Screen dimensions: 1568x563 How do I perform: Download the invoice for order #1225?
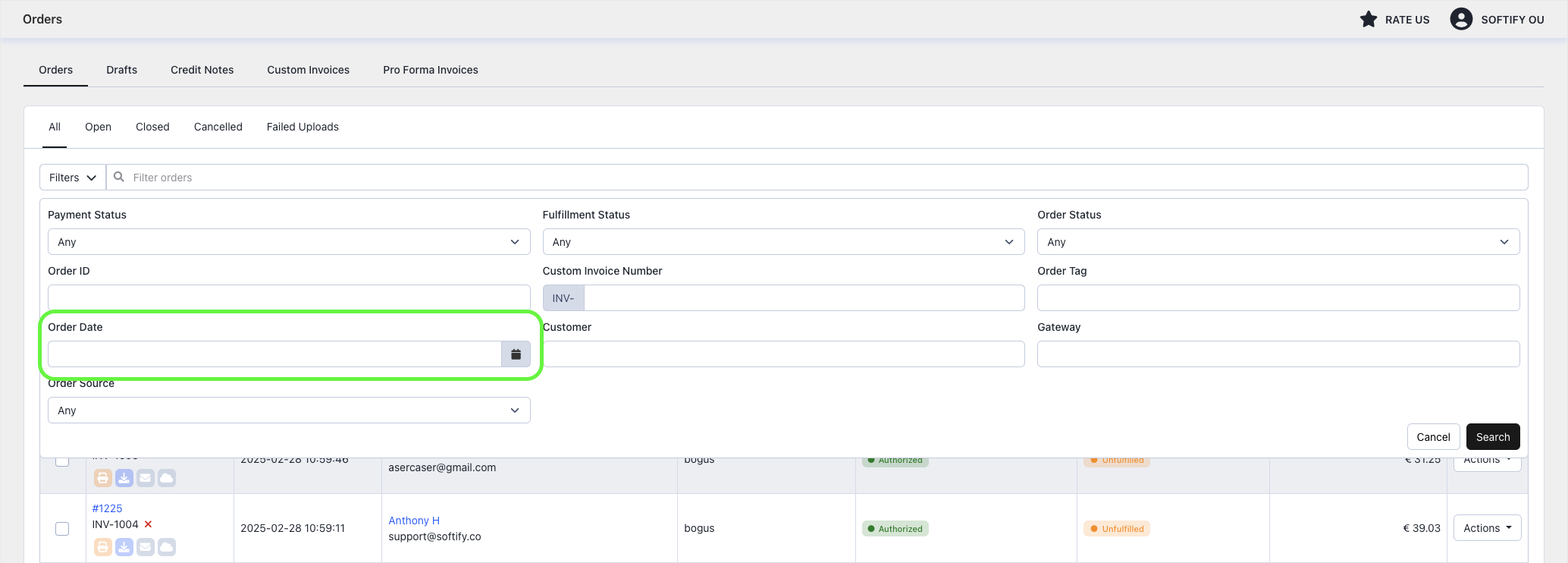(x=124, y=547)
